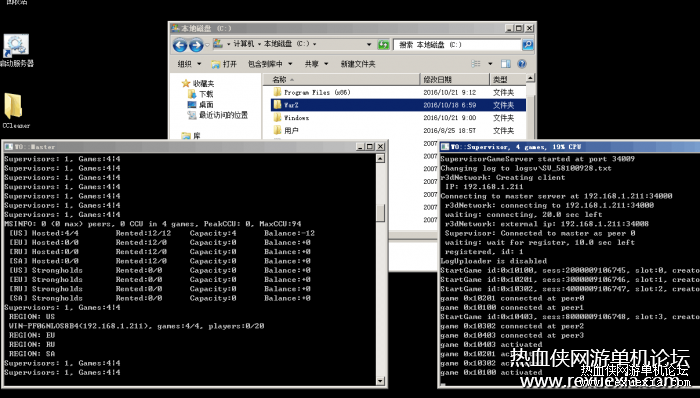Open the 包含到库中 dropdown
This screenshot has width=700, height=398.
click(x=270, y=64)
